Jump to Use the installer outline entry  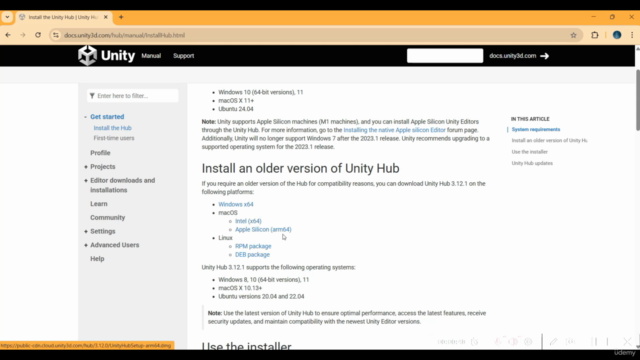click(529, 152)
